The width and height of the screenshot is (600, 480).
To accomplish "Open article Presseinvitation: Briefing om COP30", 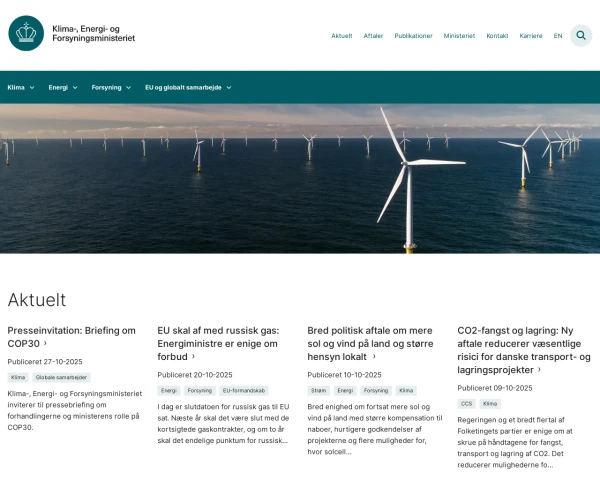I will coord(72,337).
